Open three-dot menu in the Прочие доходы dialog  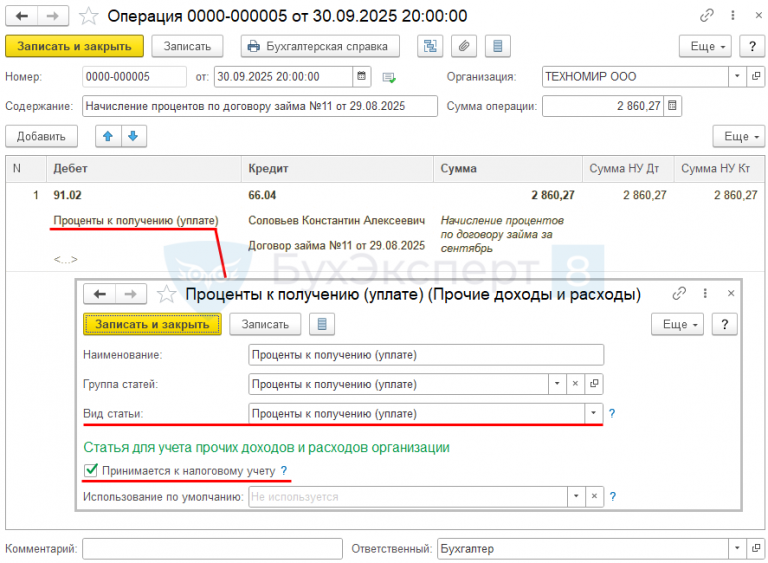pos(705,294)
